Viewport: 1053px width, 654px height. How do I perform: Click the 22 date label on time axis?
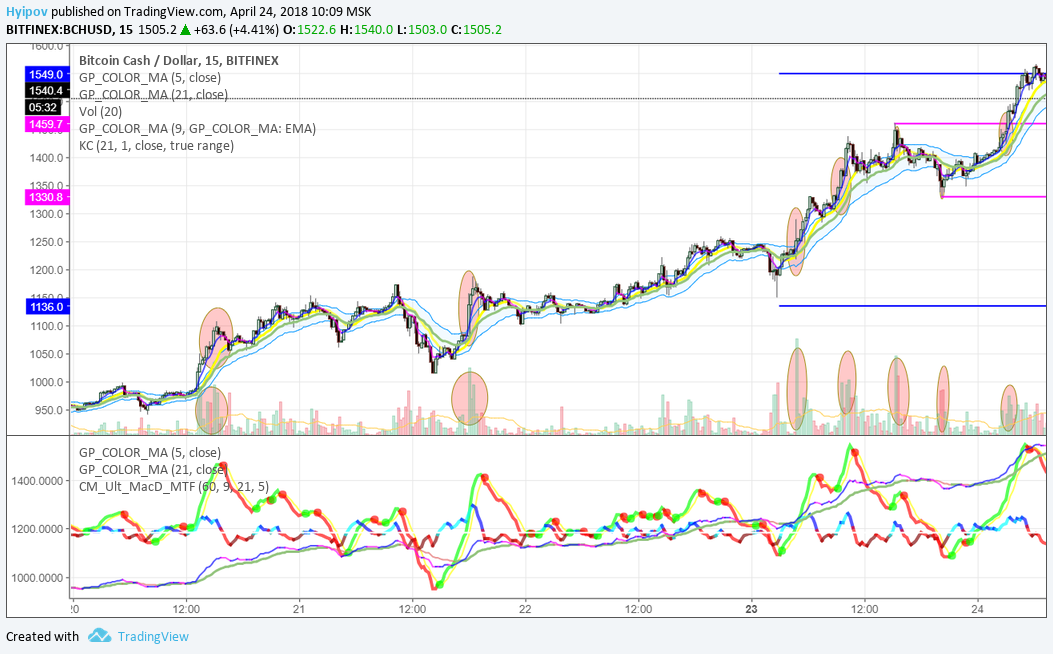(x=525, y=609)
